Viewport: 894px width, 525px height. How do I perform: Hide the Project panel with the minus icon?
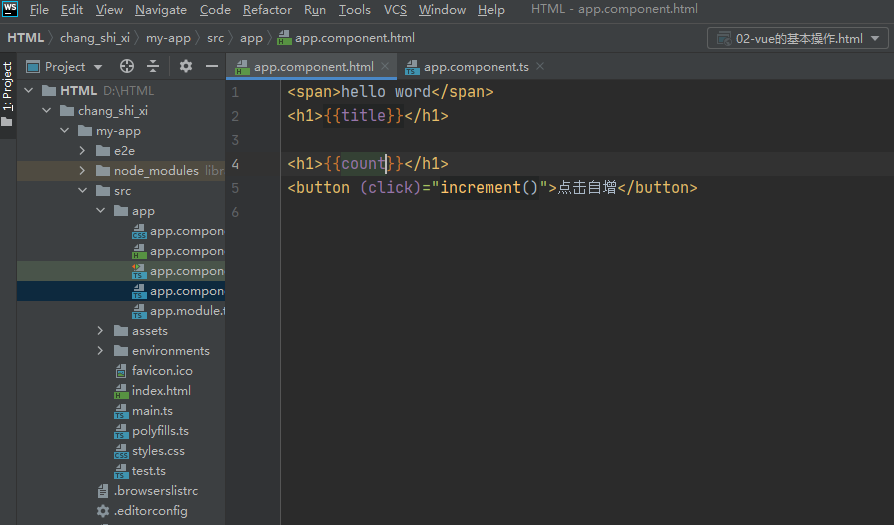(x=212, y=67)
